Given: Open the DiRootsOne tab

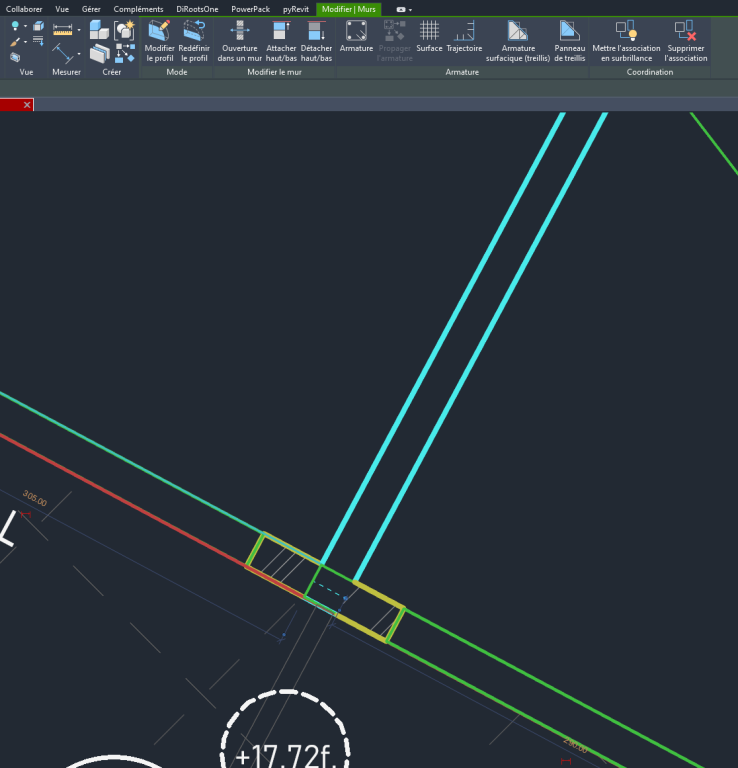Looking at the screenshot, I should tap(197, 9).
